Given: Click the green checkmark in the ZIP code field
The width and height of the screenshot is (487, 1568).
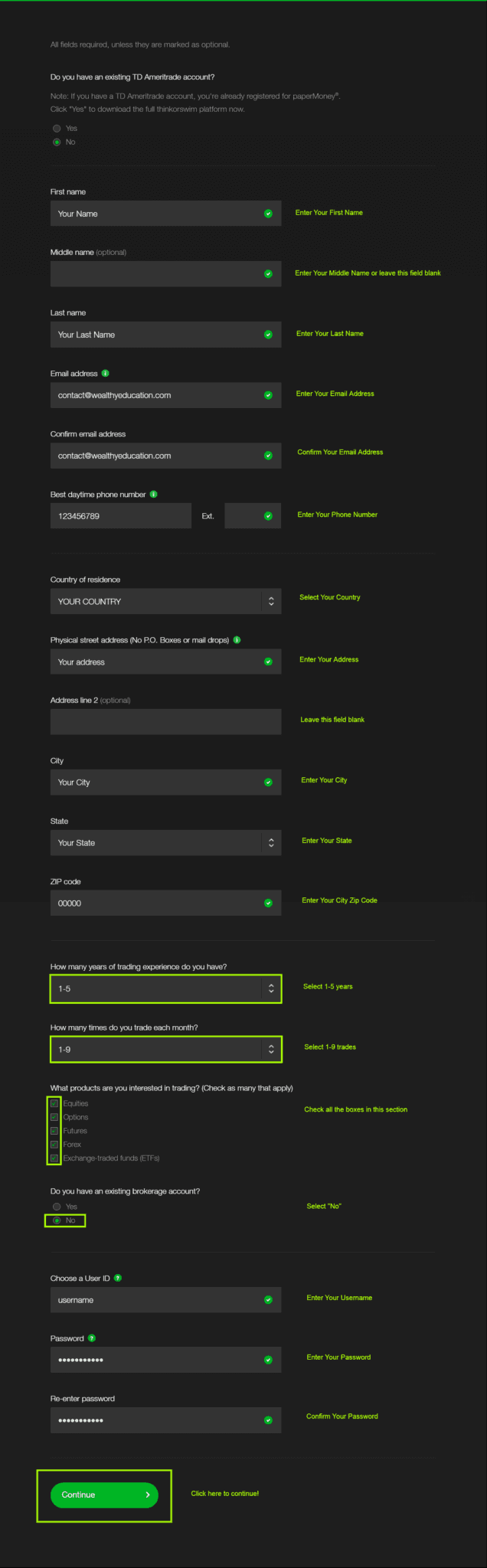Looking at the screenshot, I should click(x=269, y=903).
